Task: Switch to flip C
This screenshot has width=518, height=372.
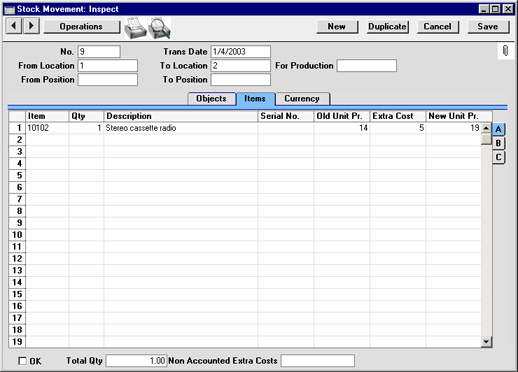Action: click(x=499, y=157)
